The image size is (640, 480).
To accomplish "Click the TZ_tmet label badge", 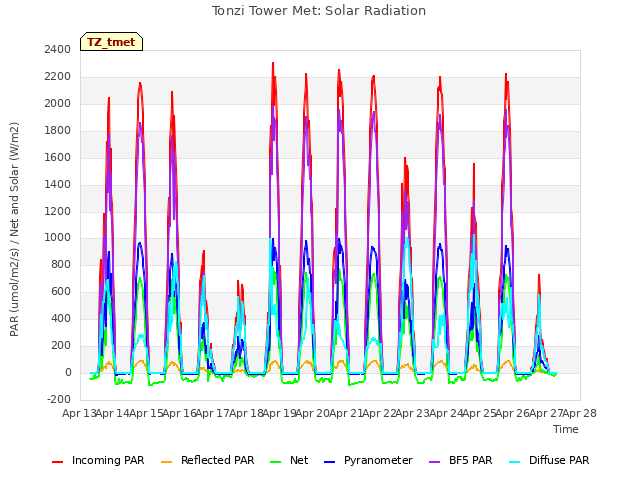I will coord(111,42).
